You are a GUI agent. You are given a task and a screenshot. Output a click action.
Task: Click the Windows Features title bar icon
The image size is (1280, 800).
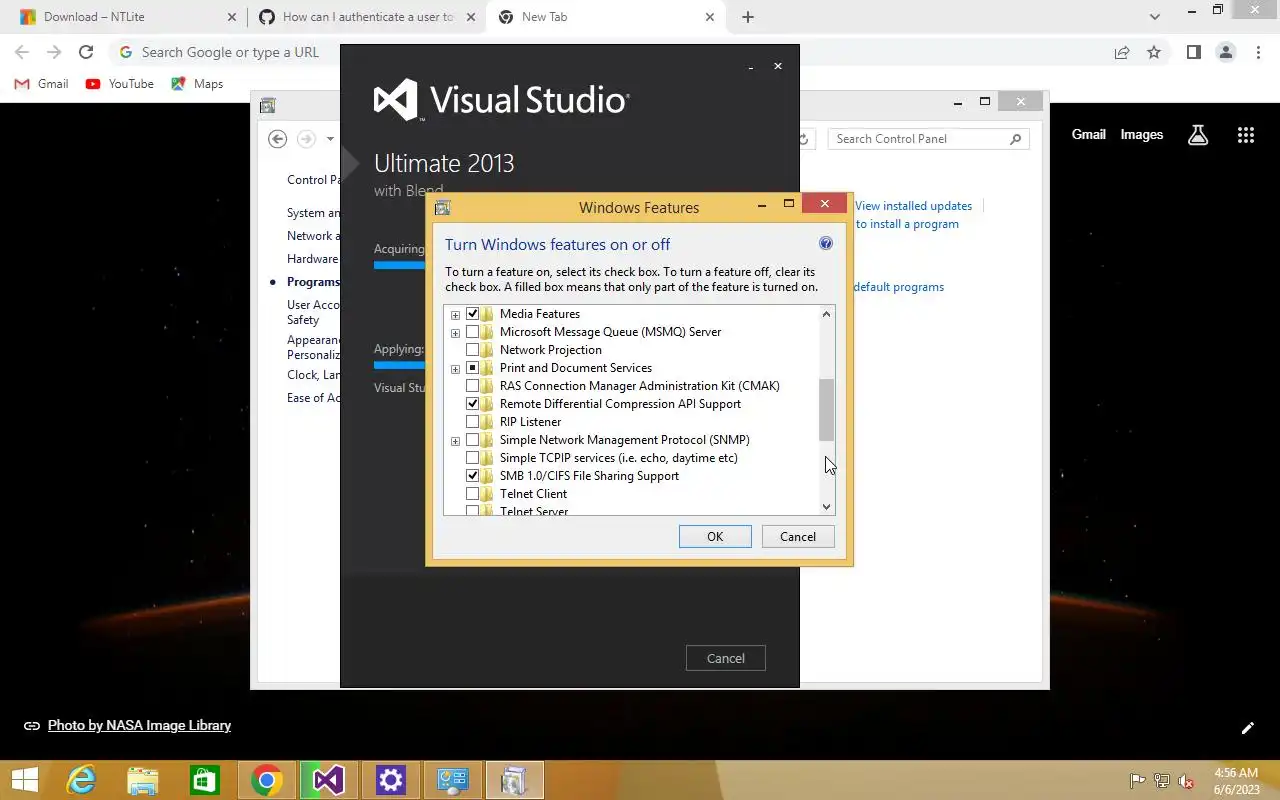[x=442, y=208]
